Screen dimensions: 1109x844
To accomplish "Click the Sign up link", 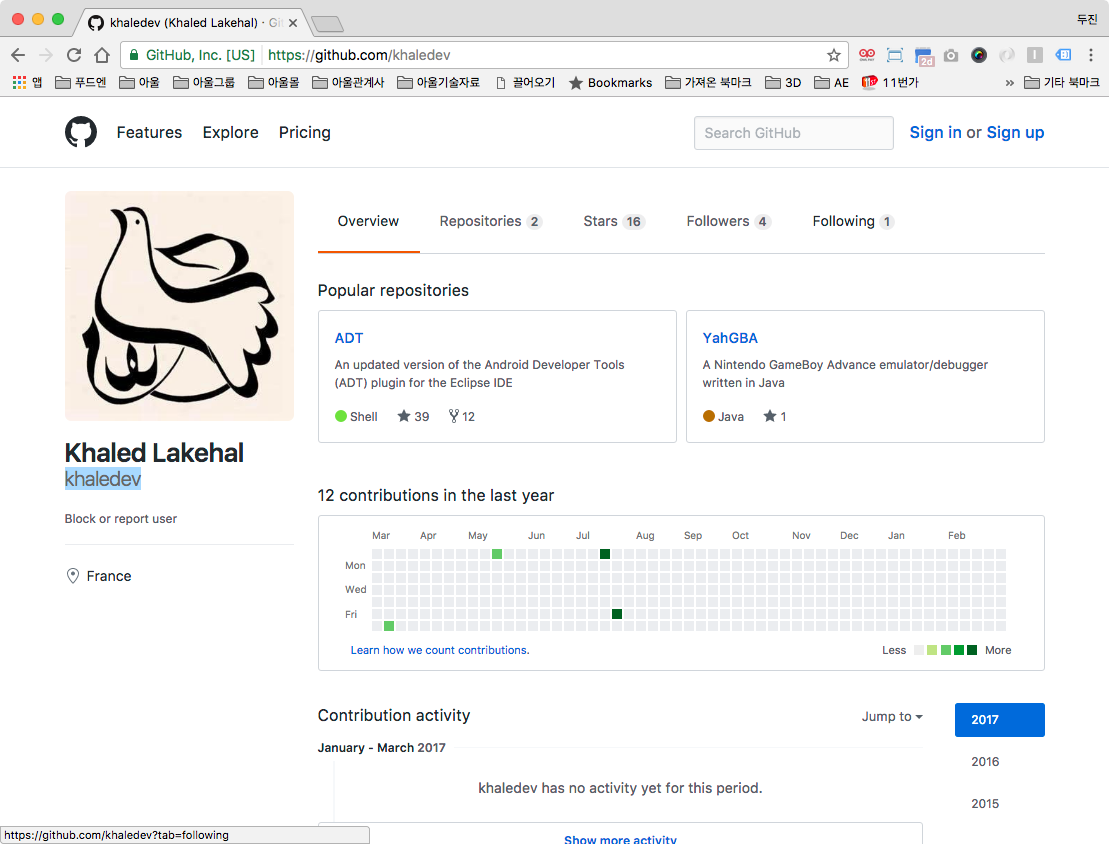I will (1015, 132).
